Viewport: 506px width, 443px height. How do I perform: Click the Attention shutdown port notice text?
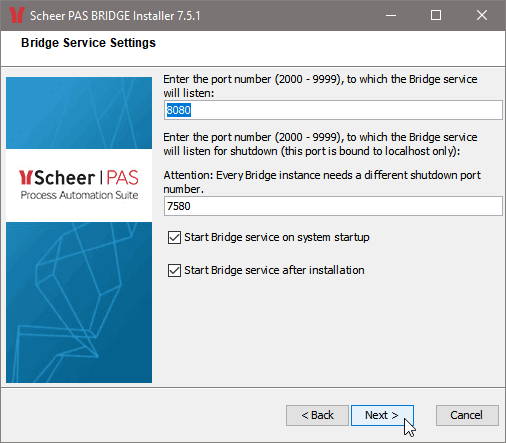(x=322, y=182)
